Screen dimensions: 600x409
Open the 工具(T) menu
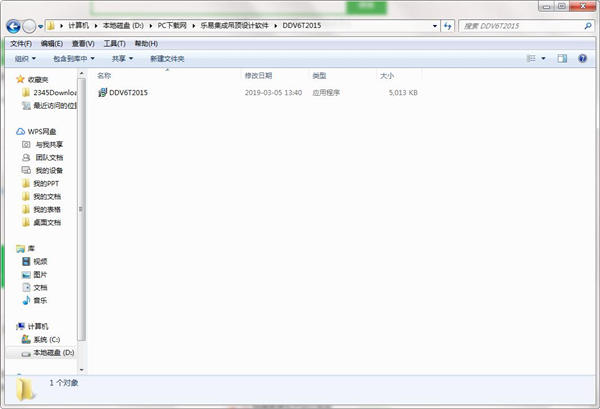[x=114, y=44]
